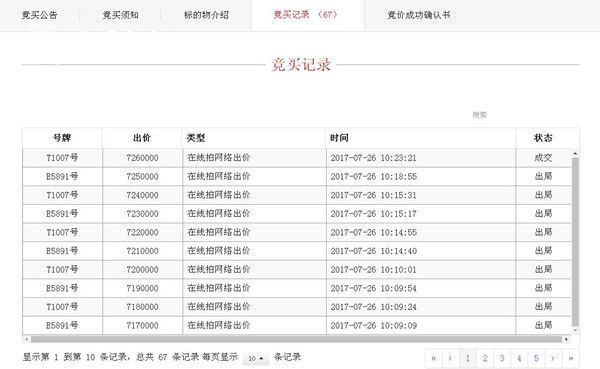Sort by 类型 column header
Screen dimensions: 600x369
point(254,138)
